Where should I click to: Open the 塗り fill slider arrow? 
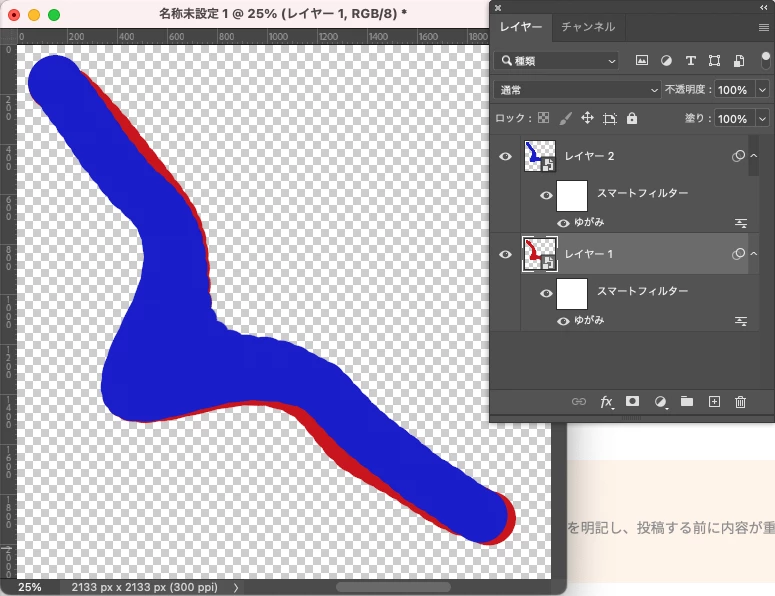[x=762, y=119]
